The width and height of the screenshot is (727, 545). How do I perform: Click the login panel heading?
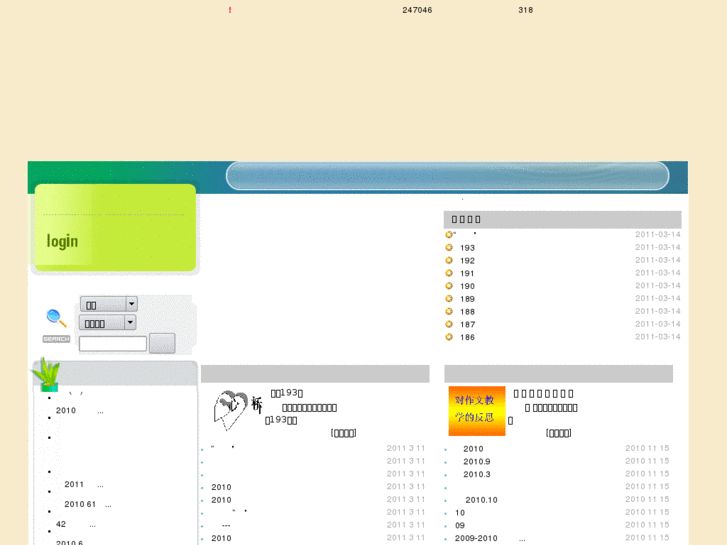pos(62,241)
